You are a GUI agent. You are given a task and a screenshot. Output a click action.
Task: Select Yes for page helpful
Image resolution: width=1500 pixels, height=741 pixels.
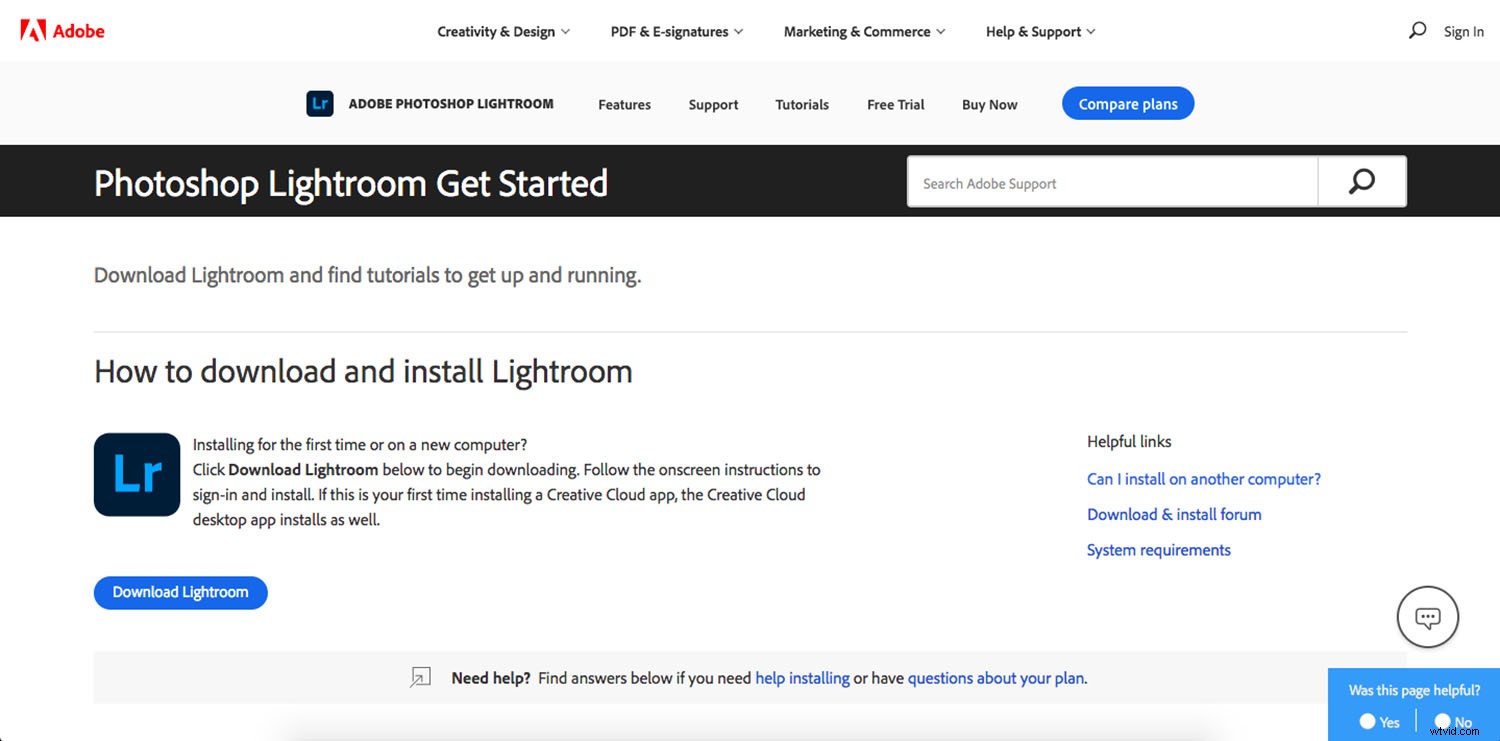1368,721
